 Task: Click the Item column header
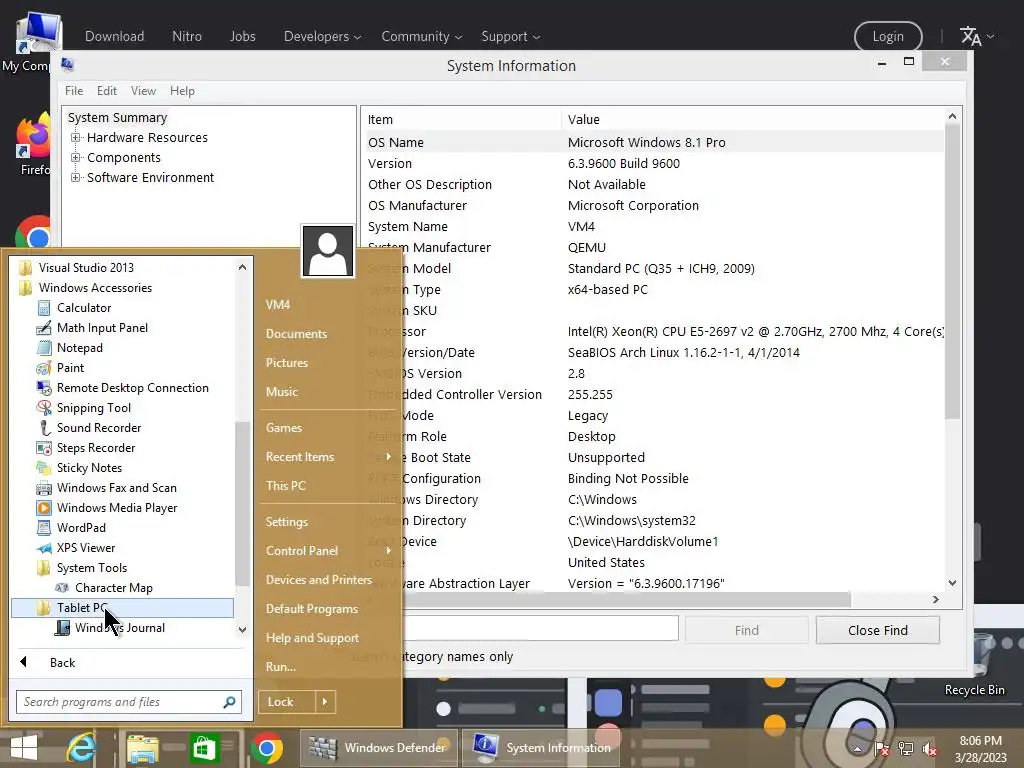(462, 120)
